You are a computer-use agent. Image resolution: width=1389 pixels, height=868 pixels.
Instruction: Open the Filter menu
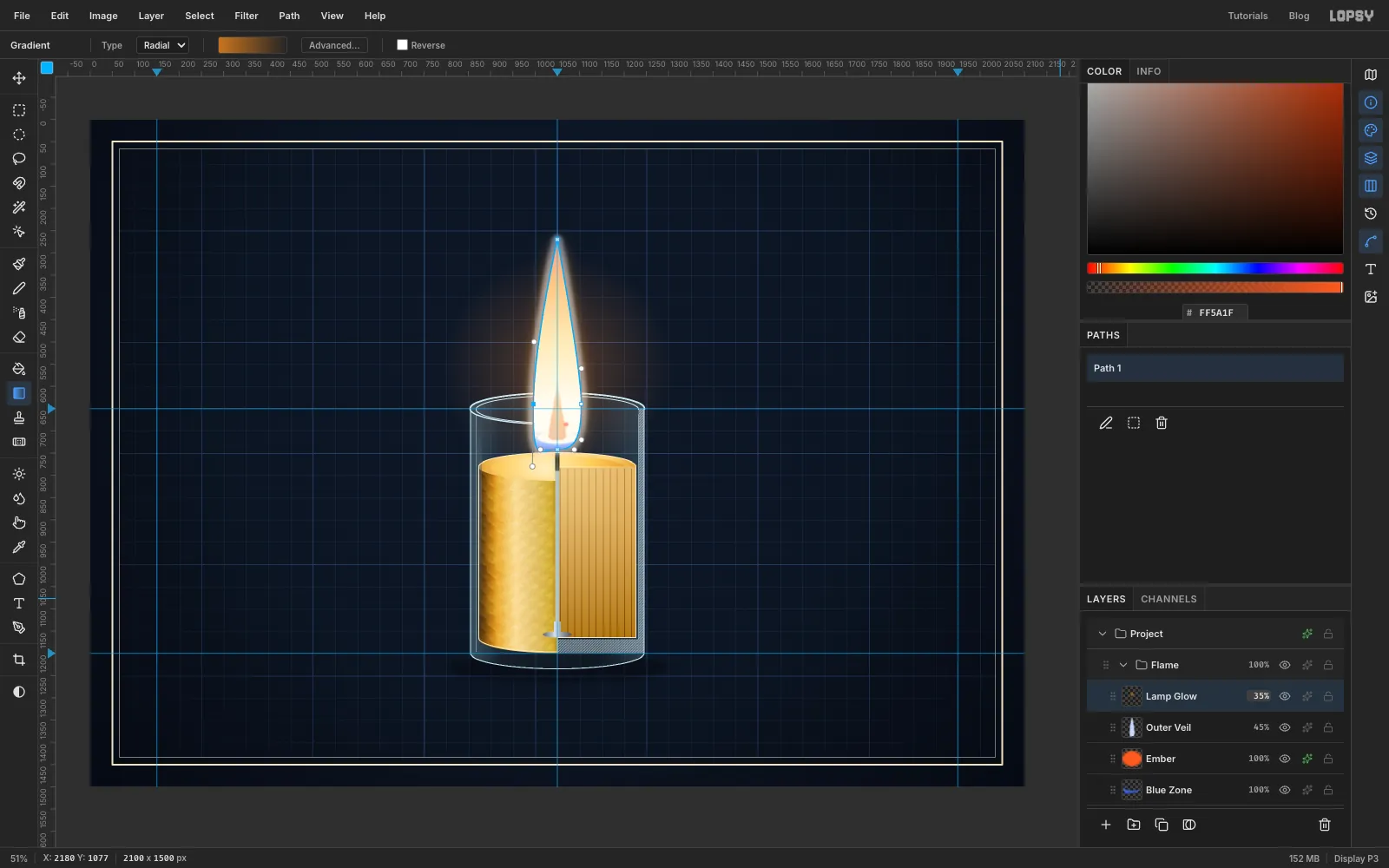(x=247, y=16)
